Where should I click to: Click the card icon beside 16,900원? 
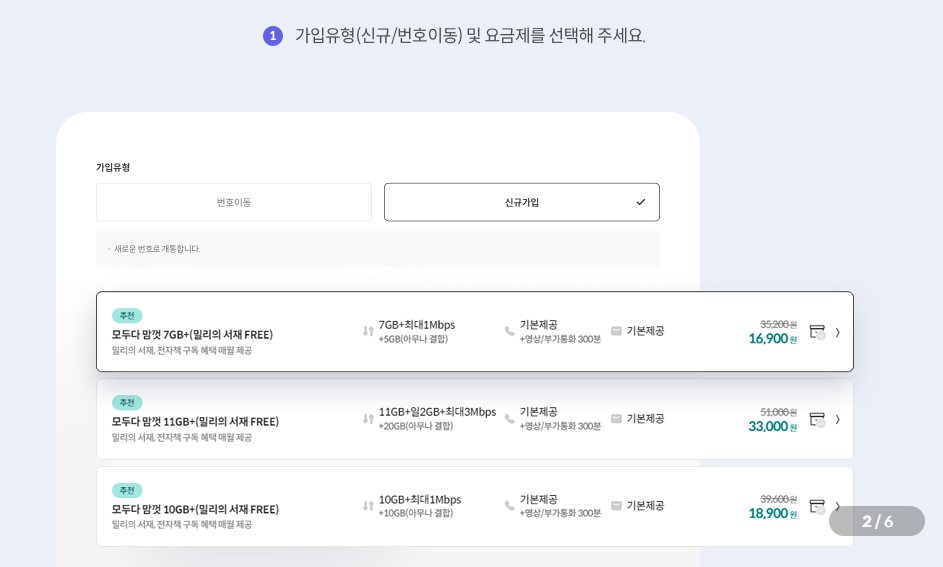point(817,332)
